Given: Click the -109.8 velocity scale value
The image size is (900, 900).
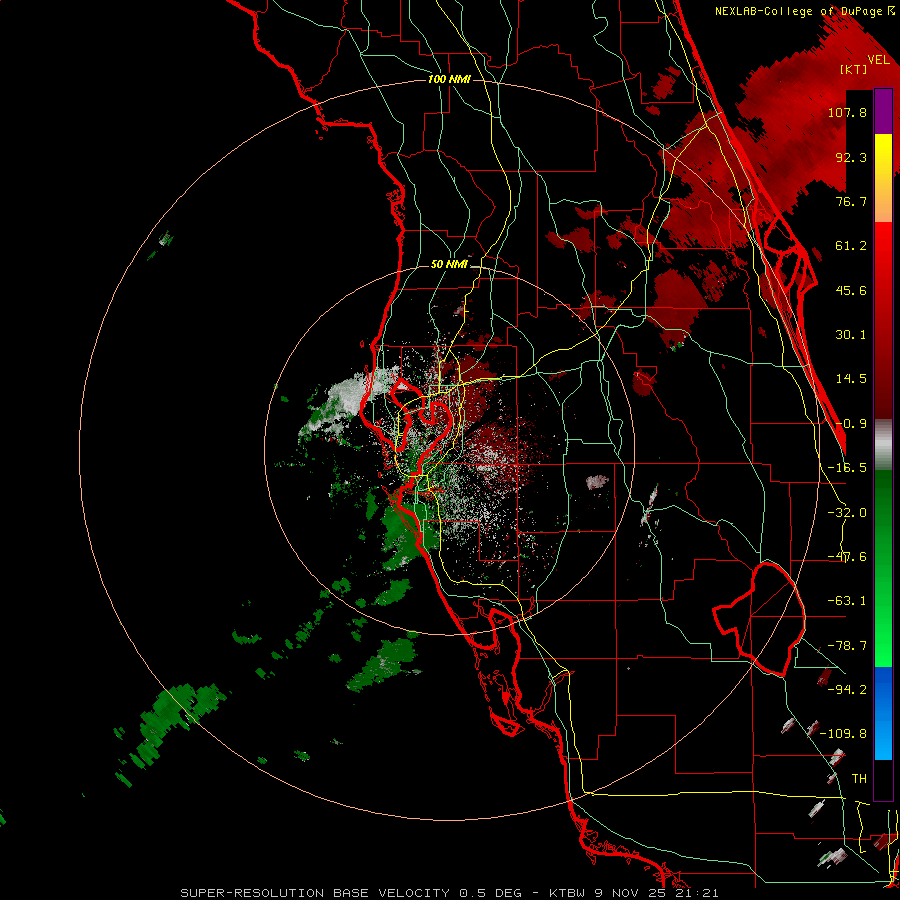Looking at the screenshot, I should [x=844, y=734].
